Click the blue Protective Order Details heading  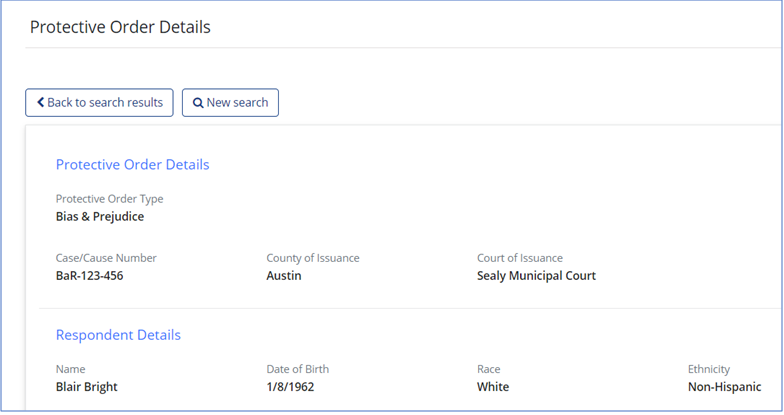pos(132,164)
